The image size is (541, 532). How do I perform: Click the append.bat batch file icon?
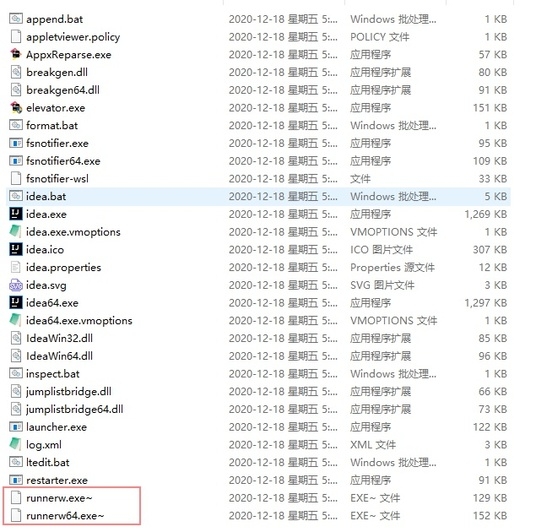[x=16, y=19]
